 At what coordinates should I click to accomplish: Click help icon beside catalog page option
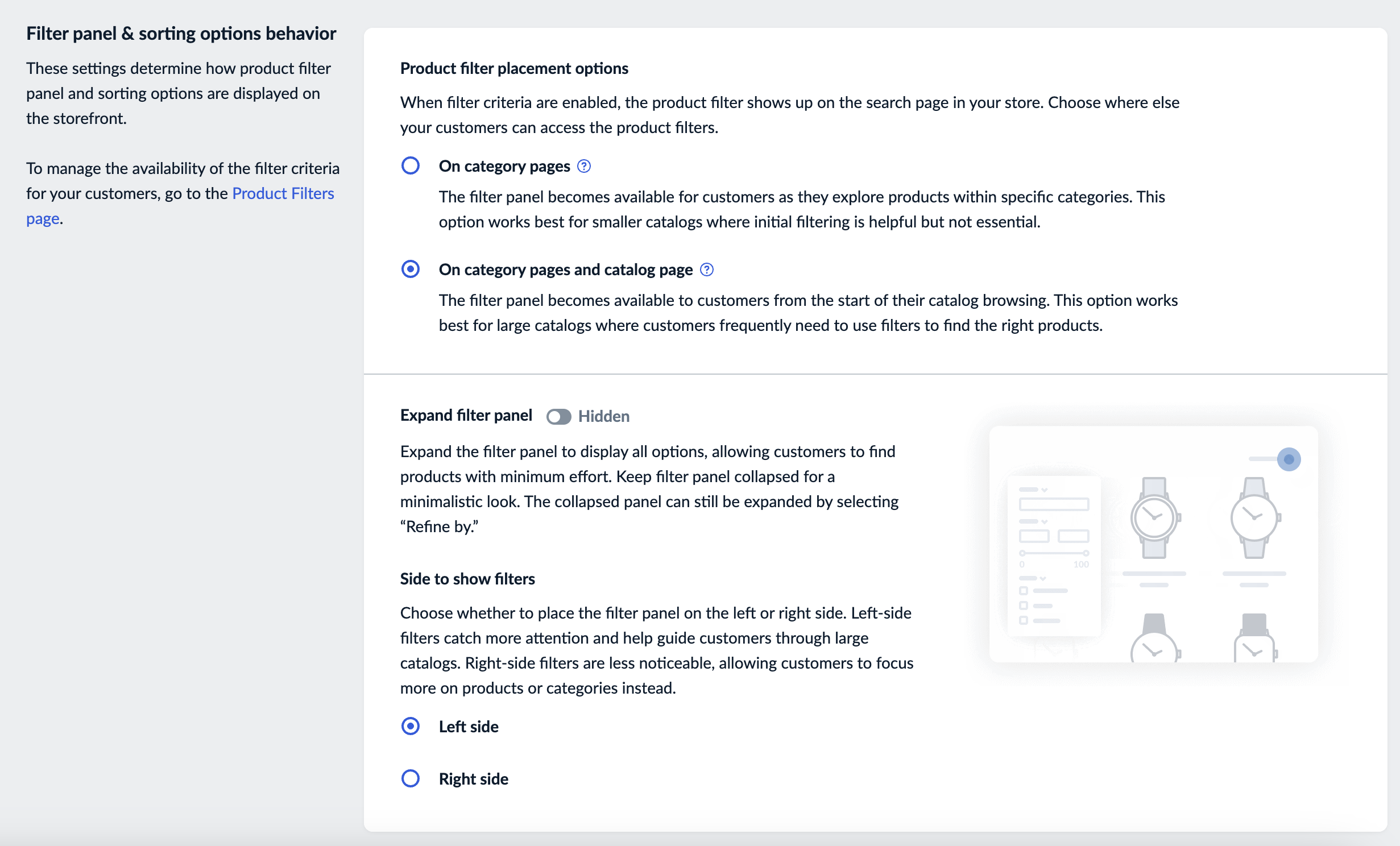pyautogui.click(x=707, y=269)
